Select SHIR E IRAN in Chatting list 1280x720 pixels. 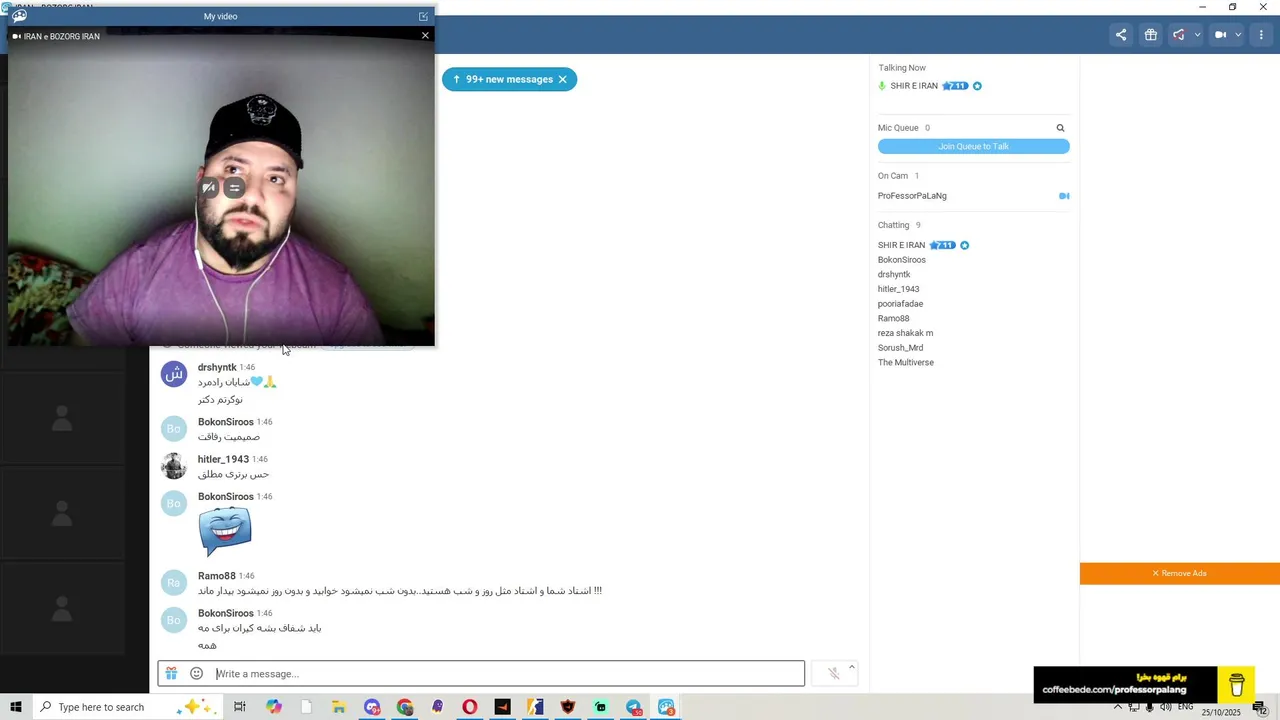click(x=902, y=245)
